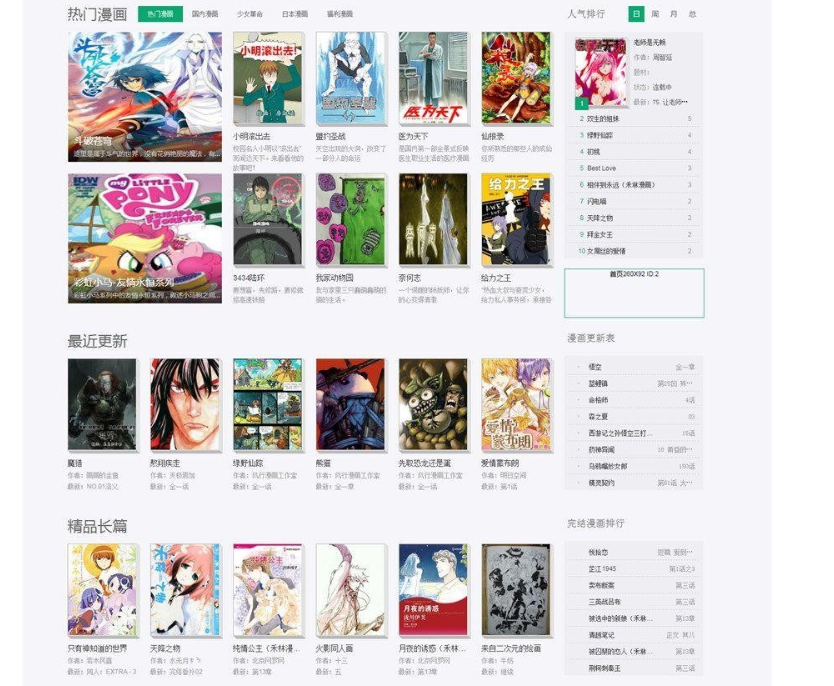Open the 仙根录 title link
This screenshot has width=834, height=686.
(495, 136)
